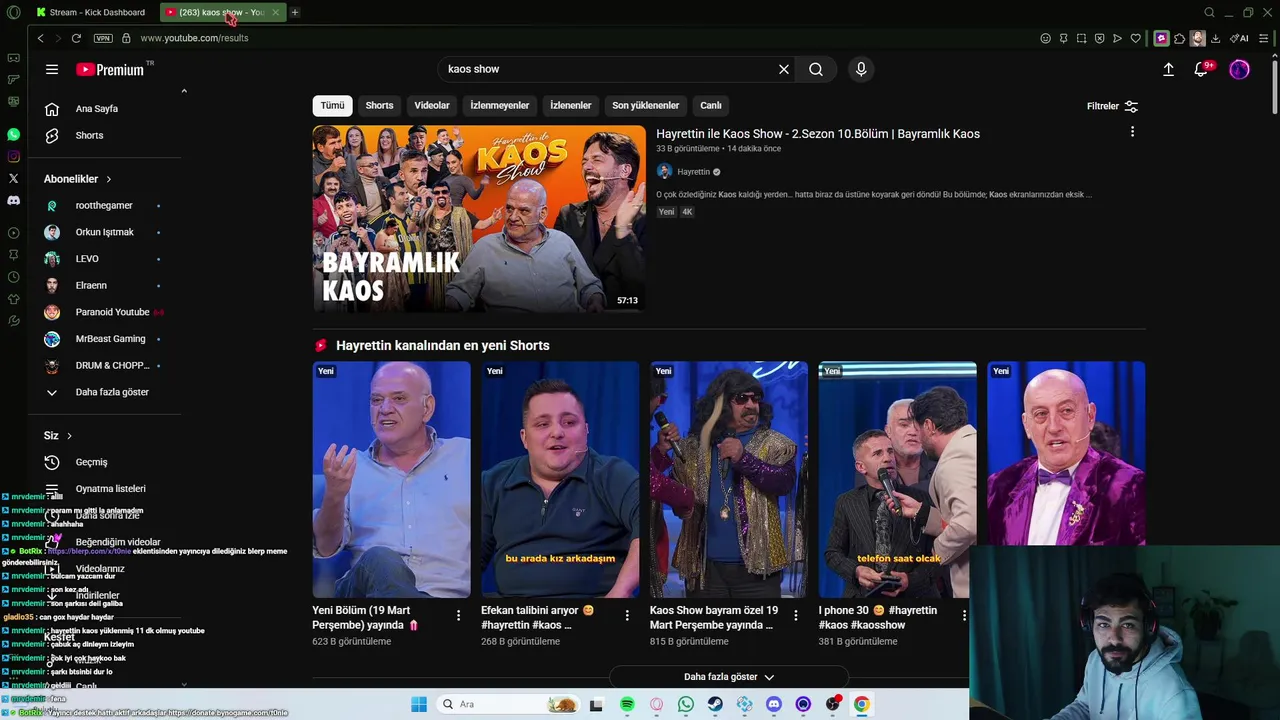
Task: Open Discord in the Opera sidebar
Action: (13, 200)
